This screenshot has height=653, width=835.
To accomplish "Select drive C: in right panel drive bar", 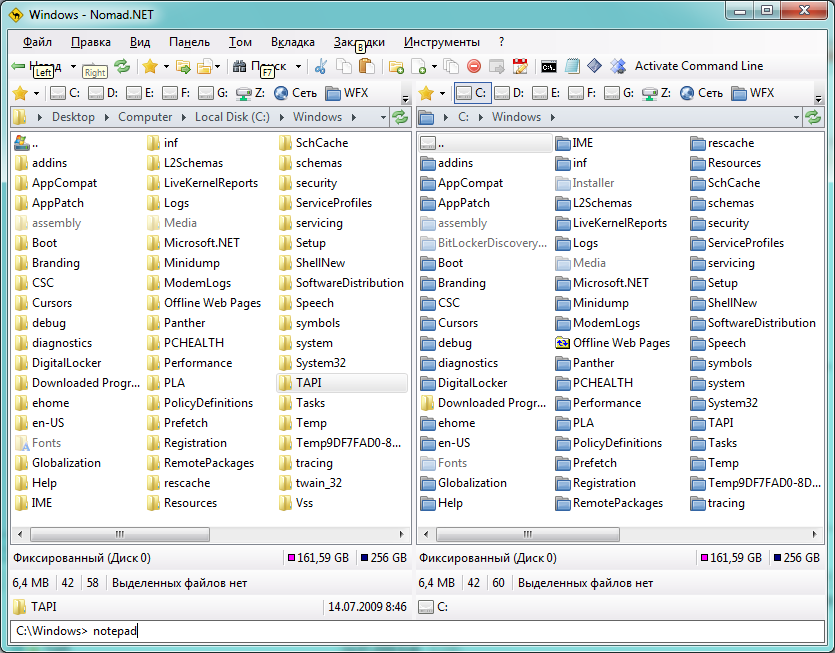I will 472,93.
